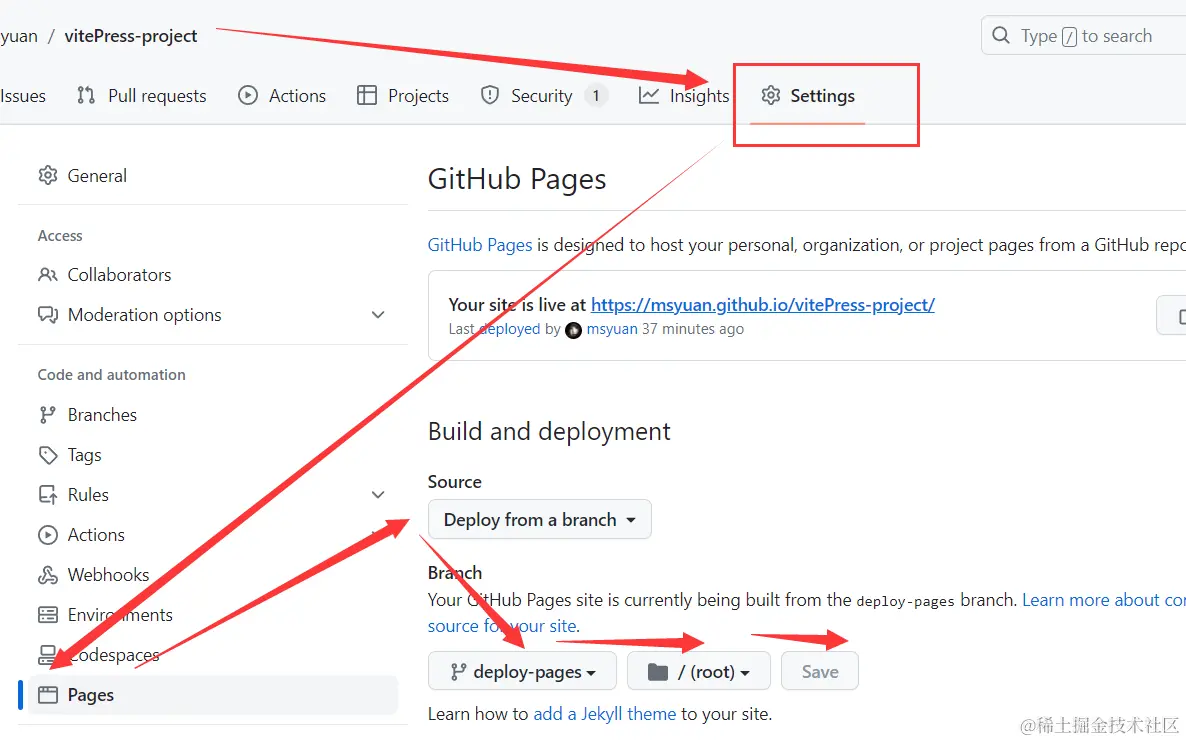Click the msyuan user link
1186x742 pixels.
coord(612,329)
